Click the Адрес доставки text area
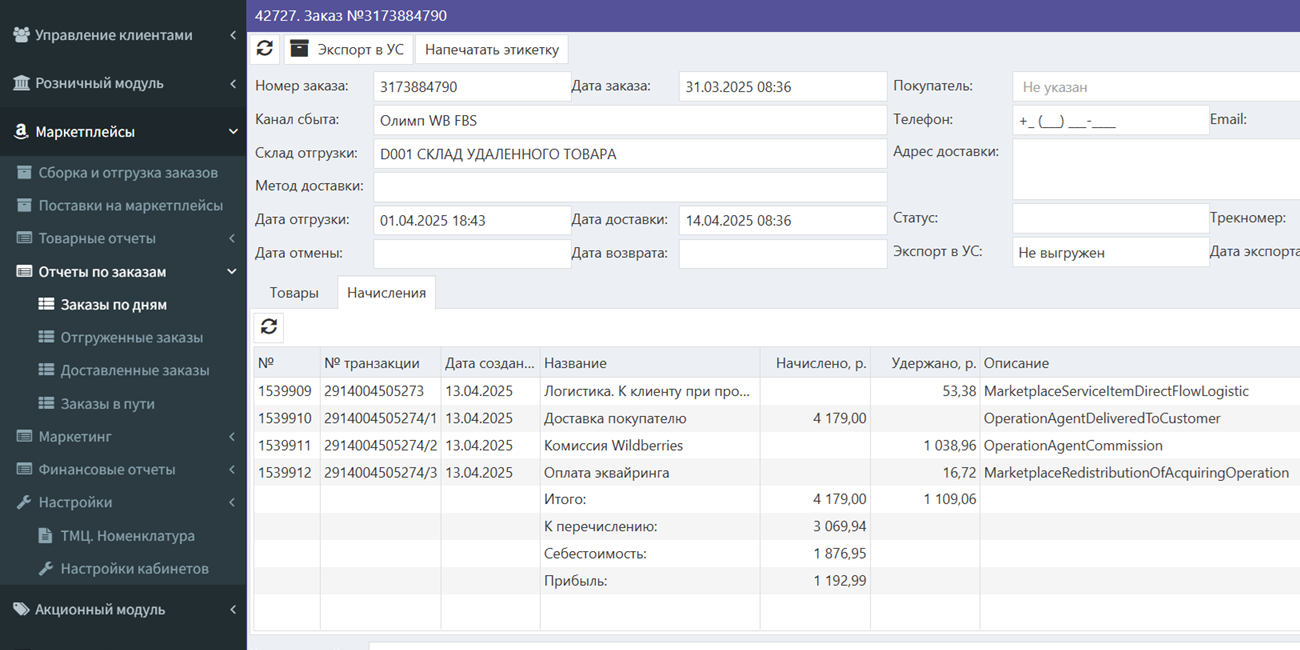 1156,169
